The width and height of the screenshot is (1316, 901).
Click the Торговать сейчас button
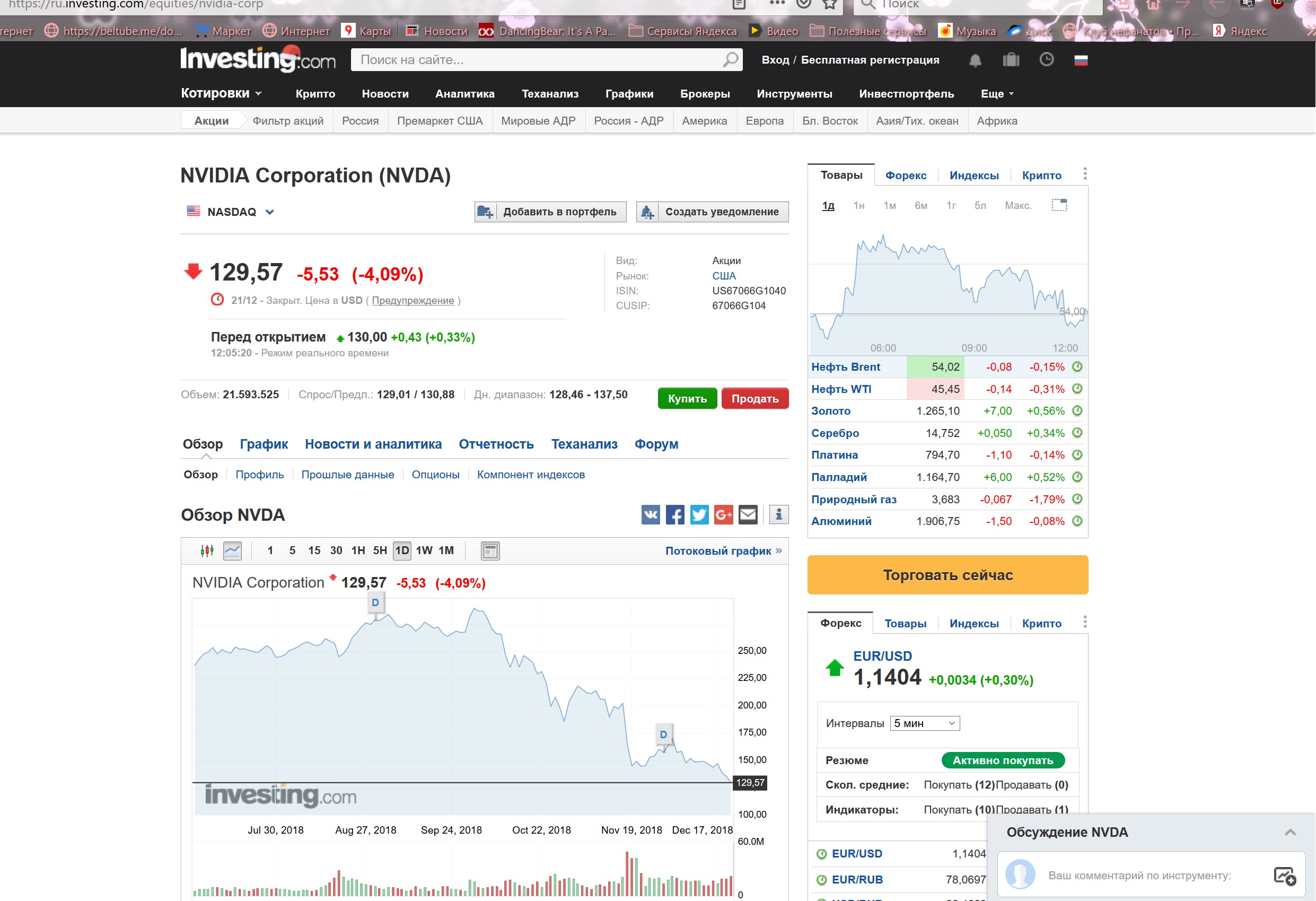(x=947, y=575)
